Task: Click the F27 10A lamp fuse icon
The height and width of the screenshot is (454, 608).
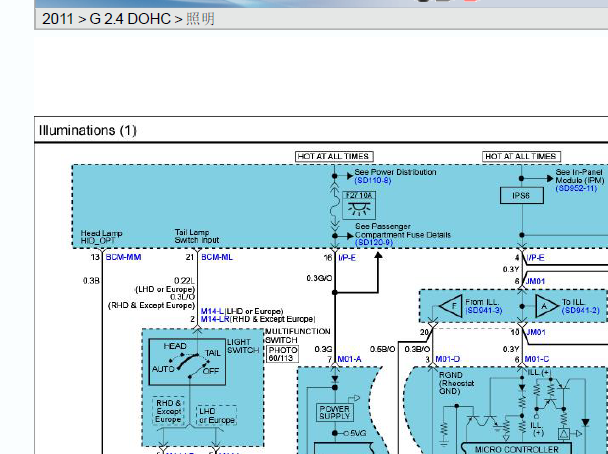Action: click(x=359, y=205)
